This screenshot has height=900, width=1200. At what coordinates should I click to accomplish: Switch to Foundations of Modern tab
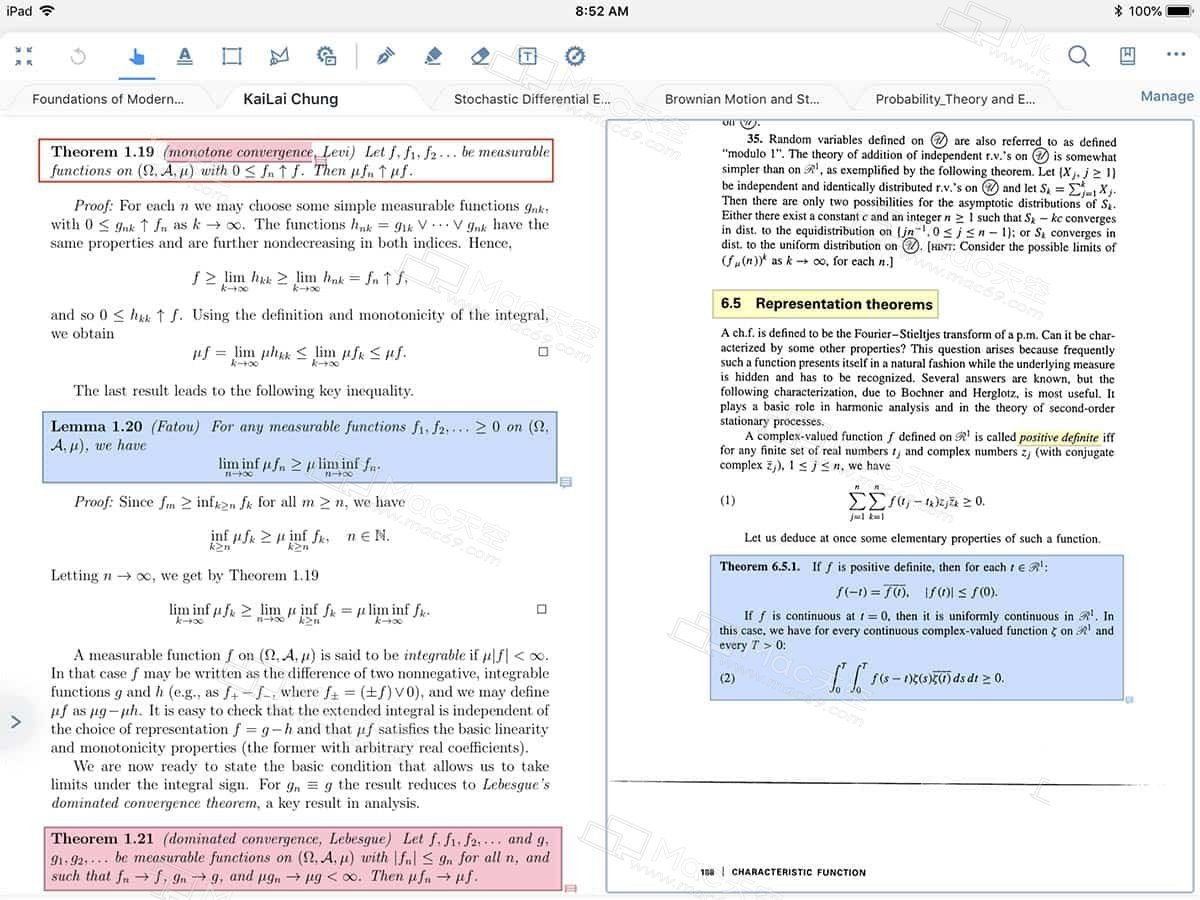(x=108, y=99)
